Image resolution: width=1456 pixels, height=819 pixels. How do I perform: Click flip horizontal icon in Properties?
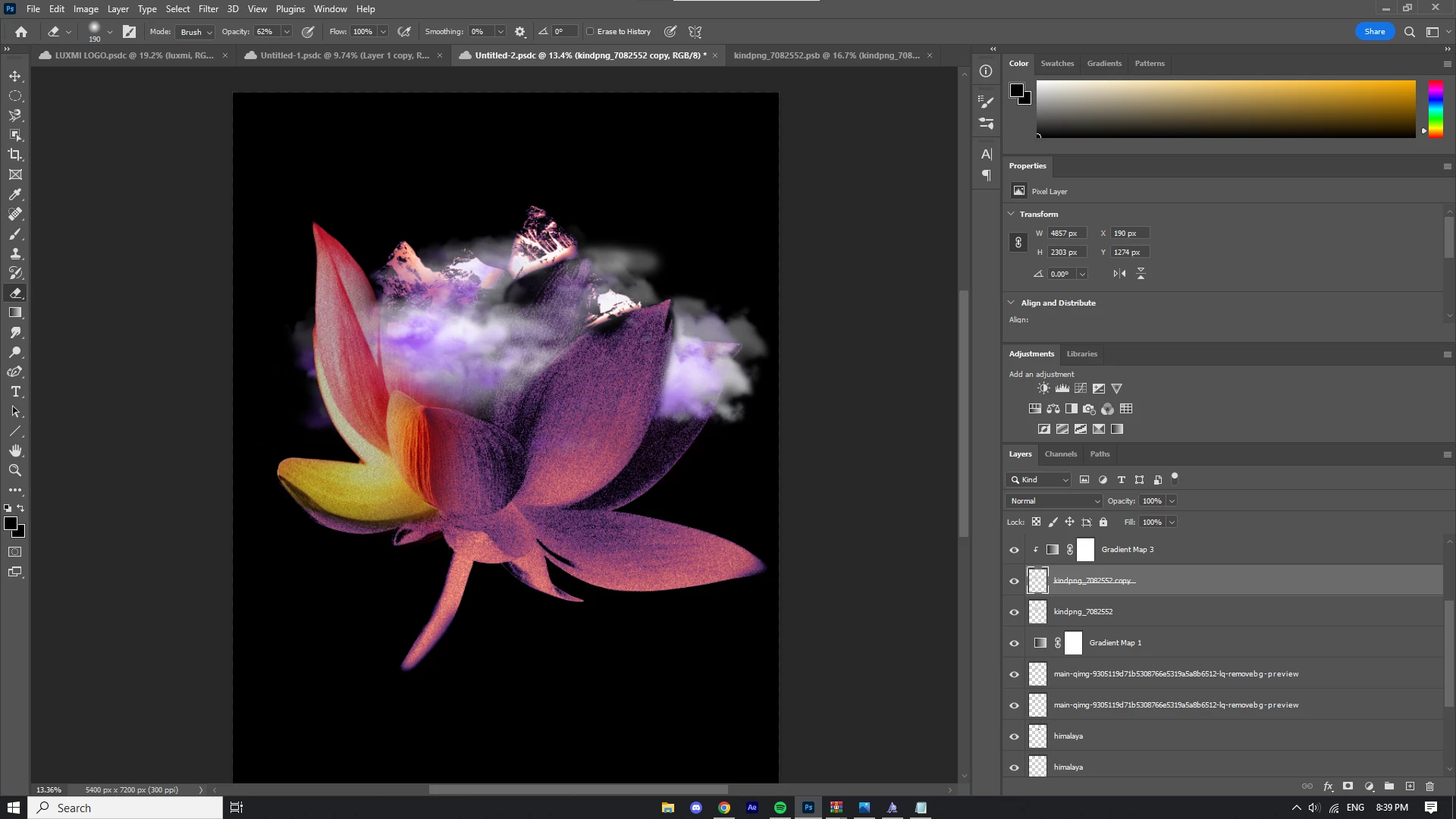point(1119,274)
